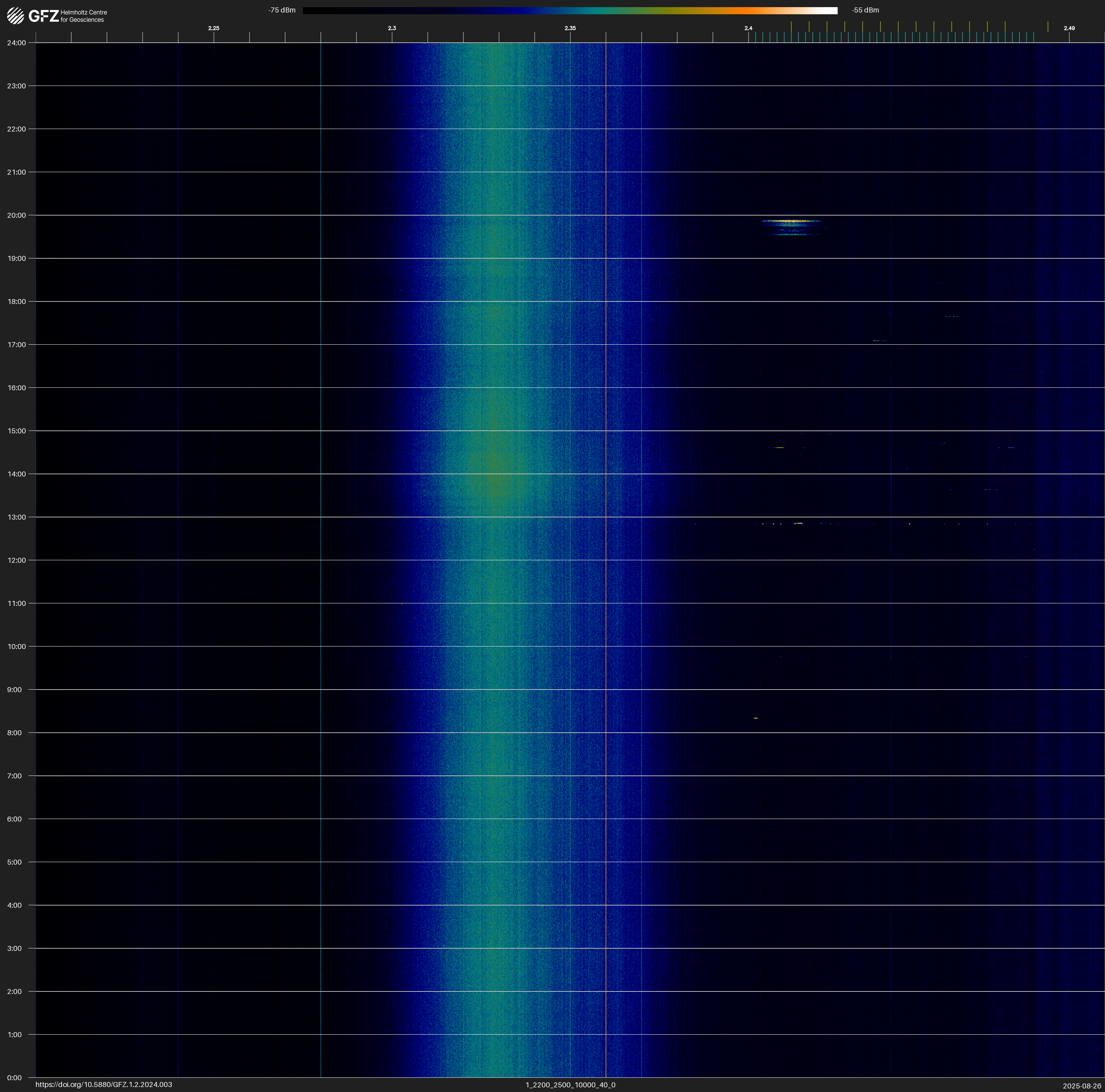The image size is (1105, 1092).
Task: Click the GFZ striped circle logo
Action: (15, 15)
